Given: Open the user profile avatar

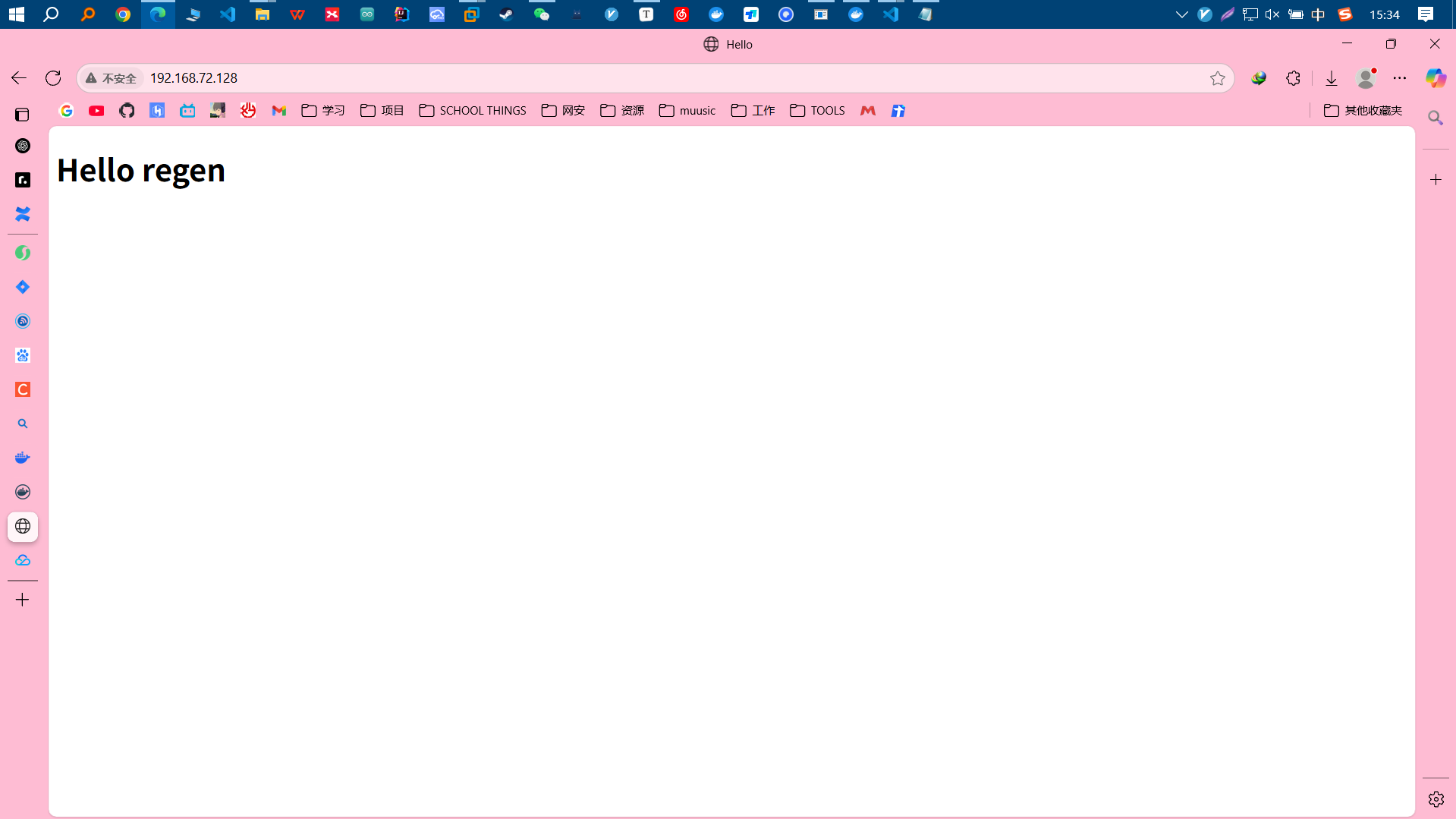Looking at the screenshot, I should [1366, 78].
